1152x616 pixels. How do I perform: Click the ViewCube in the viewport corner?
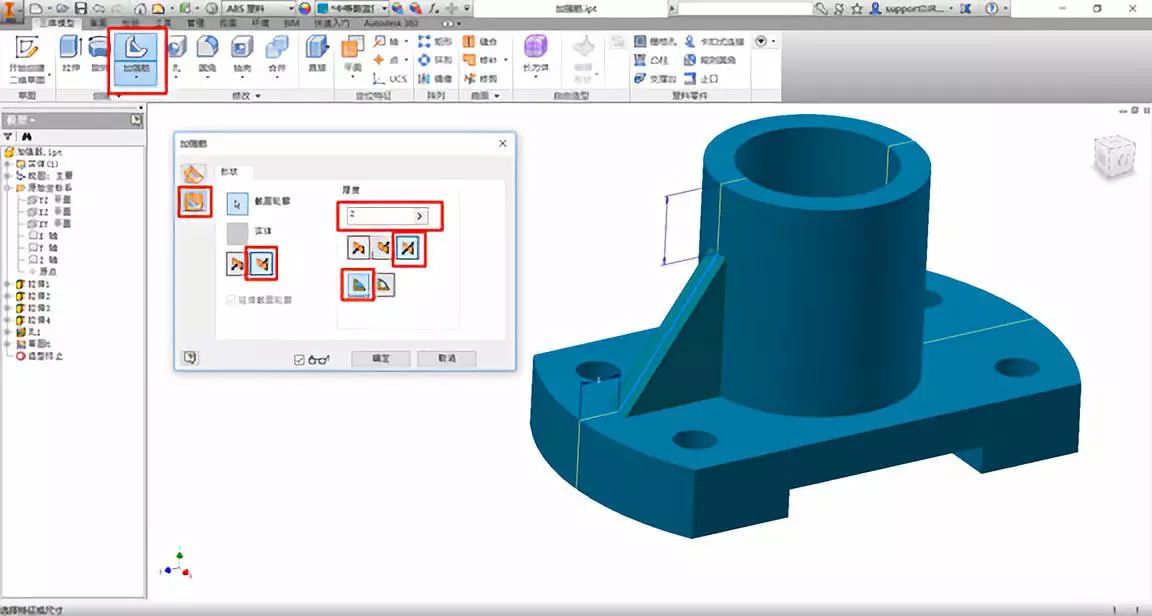tap(1115, 157)
